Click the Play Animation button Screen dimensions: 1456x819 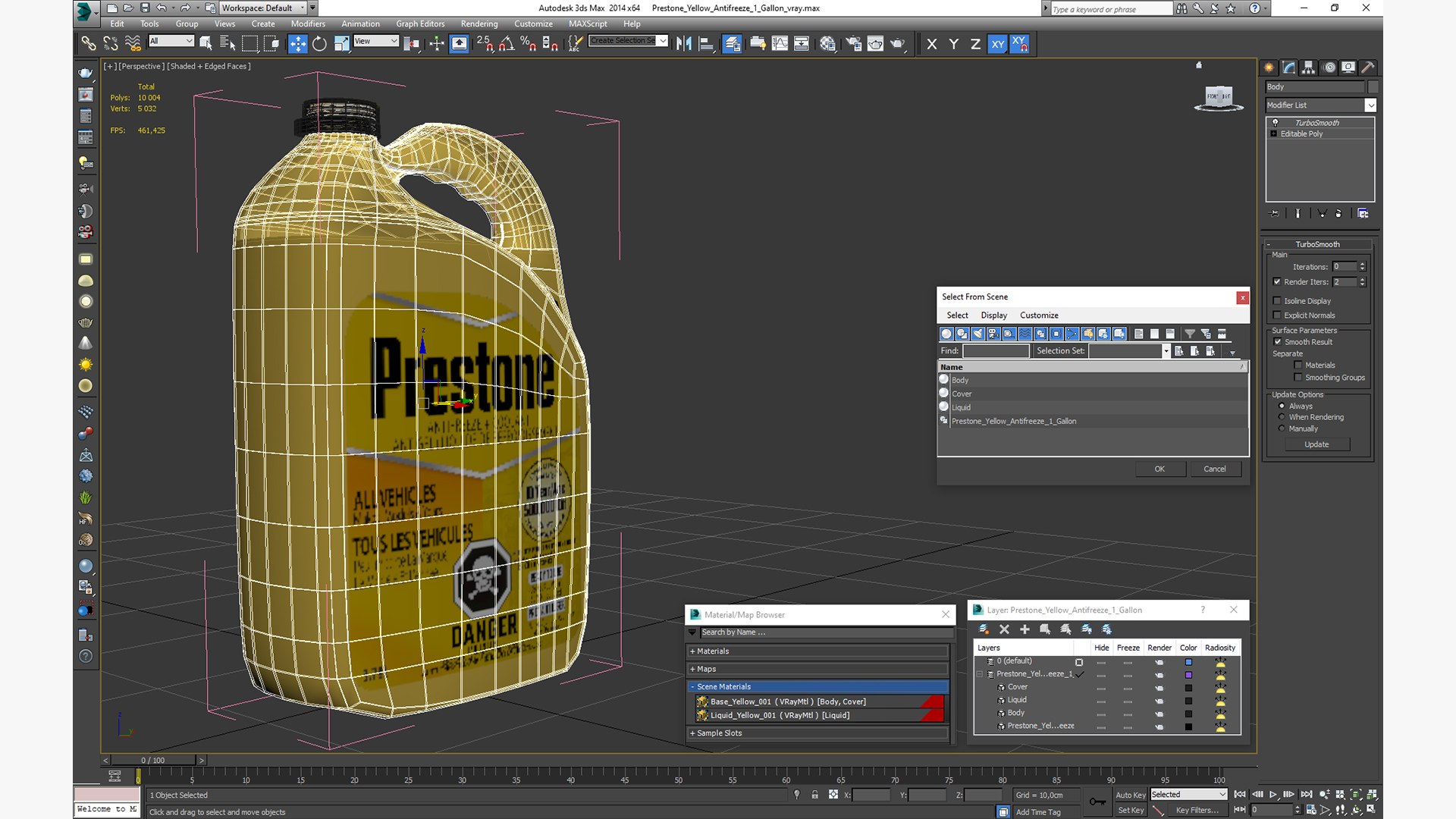click(x=1273, y=794)
